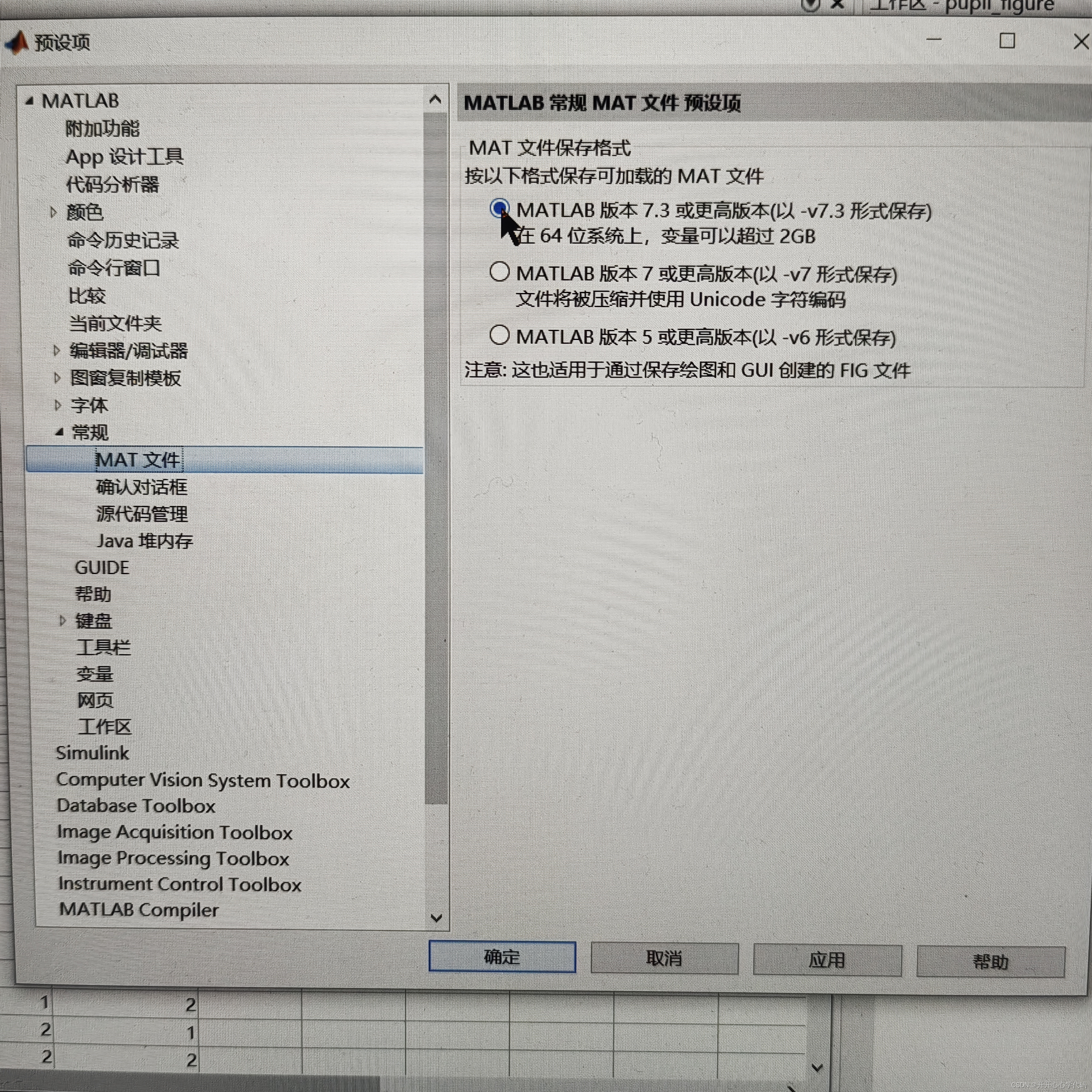Viewport: 1092px width, 1092px height.
Task: Select MATLAB version 7.3 save format
Action: point(500,209)
